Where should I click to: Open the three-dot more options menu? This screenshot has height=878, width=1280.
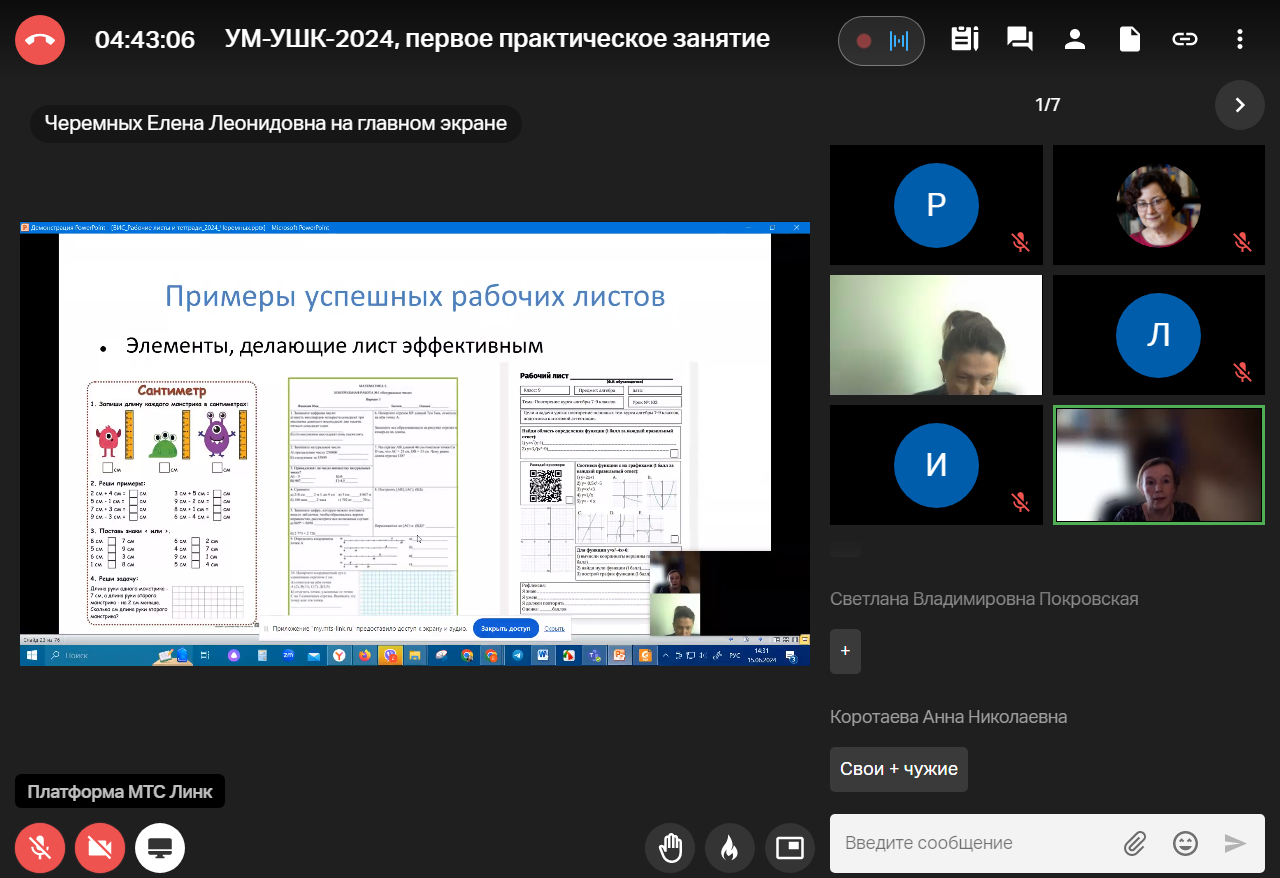[1240, 40]
